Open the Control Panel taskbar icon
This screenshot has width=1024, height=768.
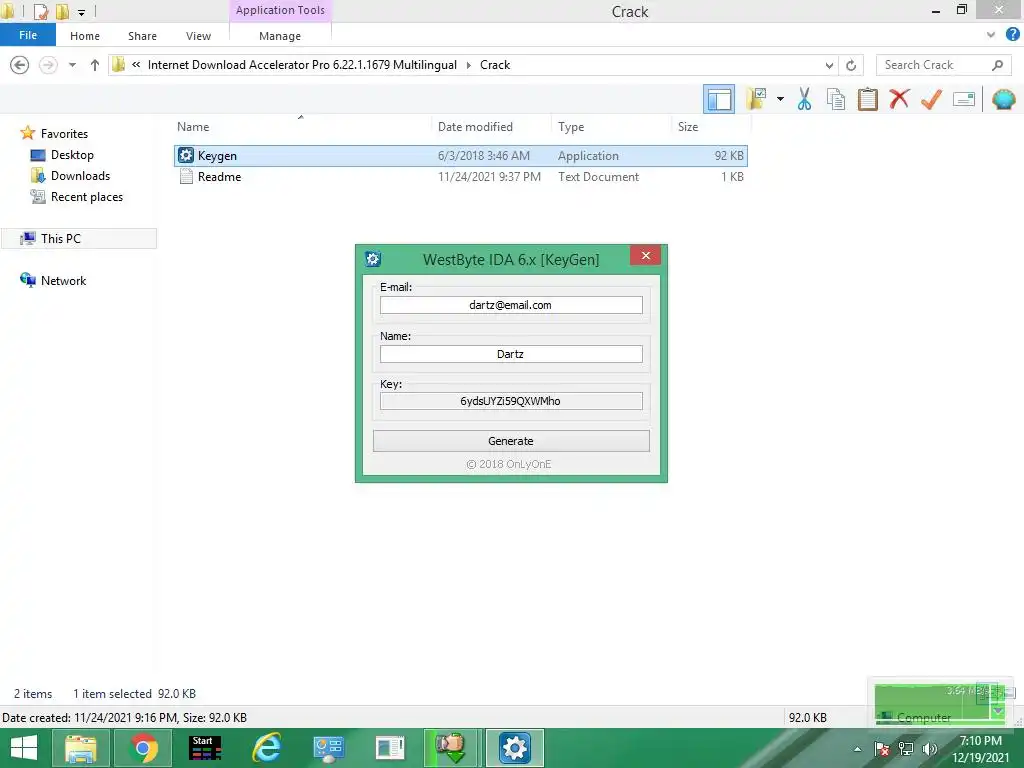328,748
